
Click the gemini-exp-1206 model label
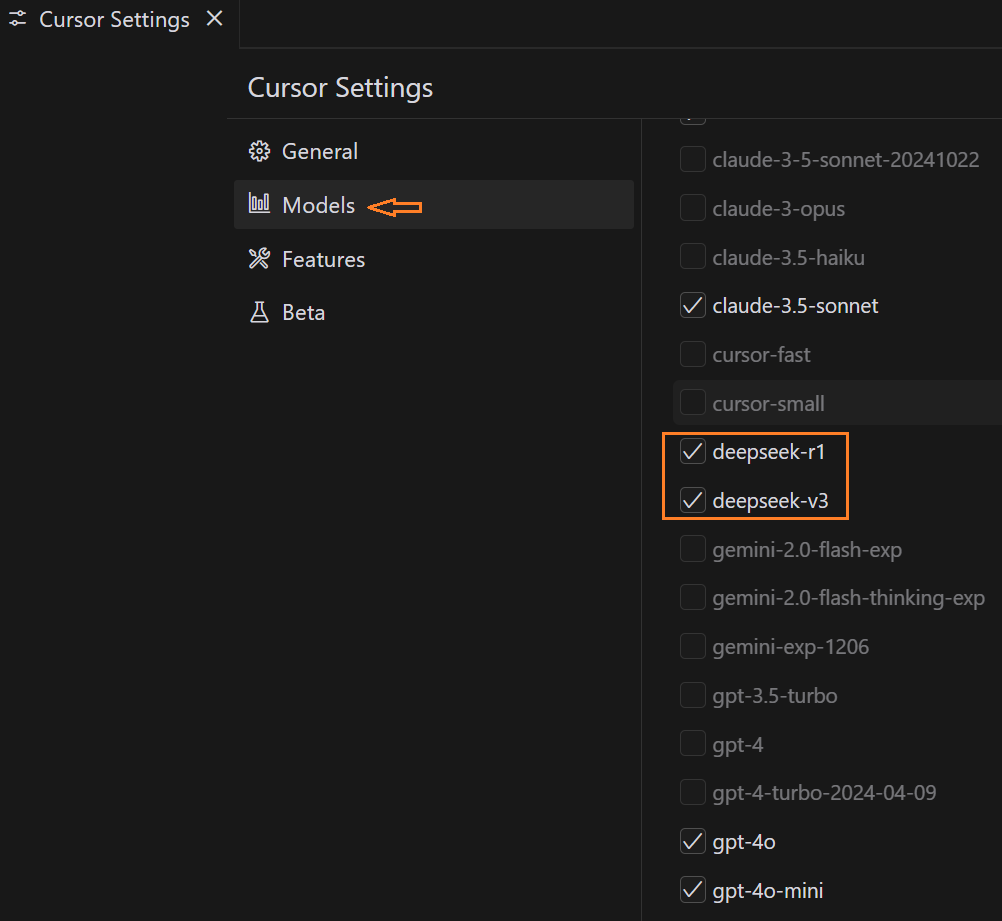tap(790, 647)
